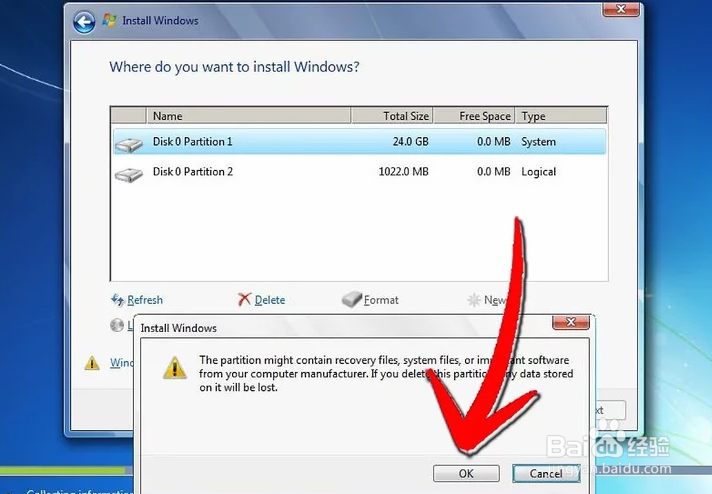
Task: Sort by Free Space column header
Action: (x=474, y=116)
